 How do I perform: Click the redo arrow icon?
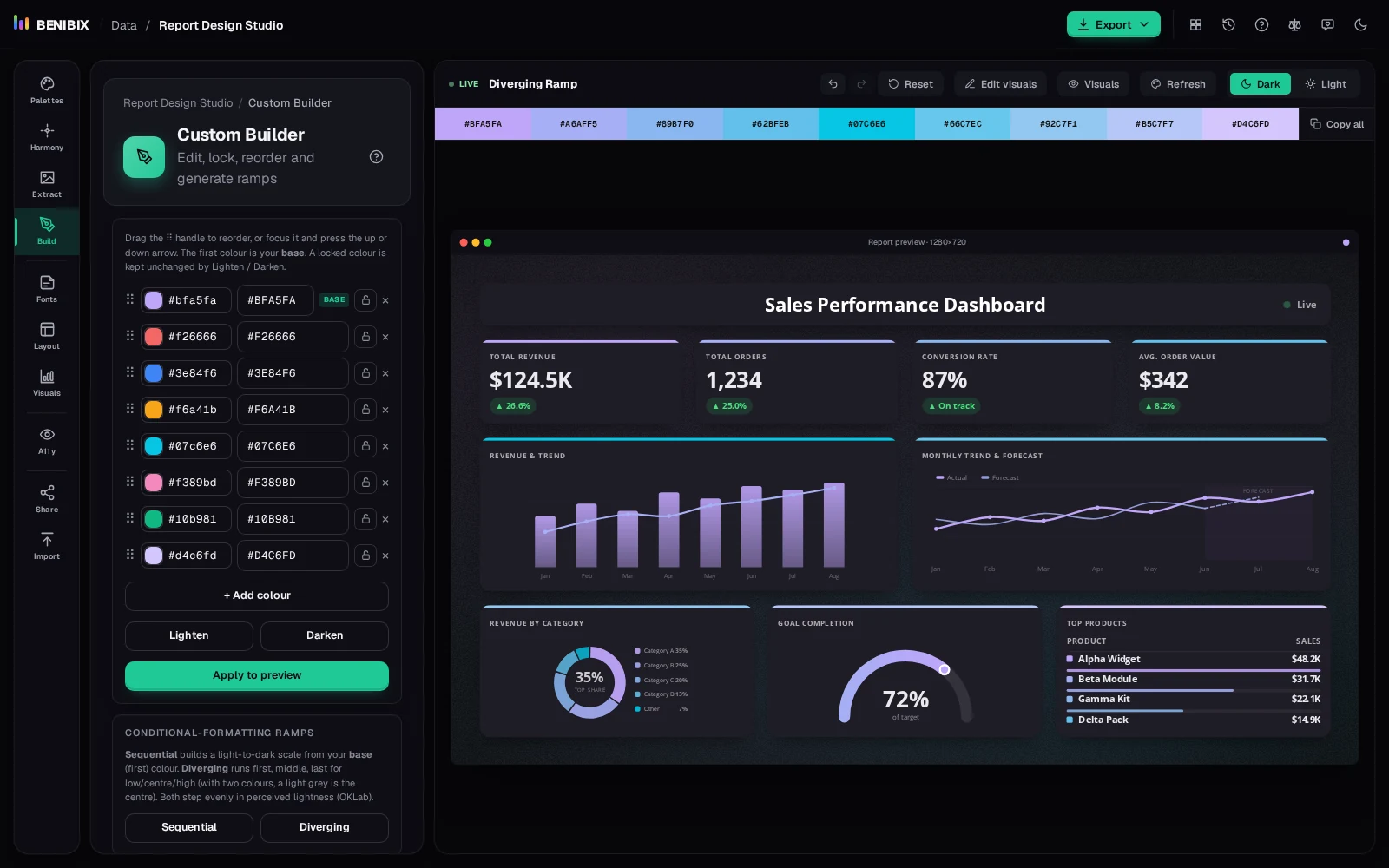click(x=861, y=84)
